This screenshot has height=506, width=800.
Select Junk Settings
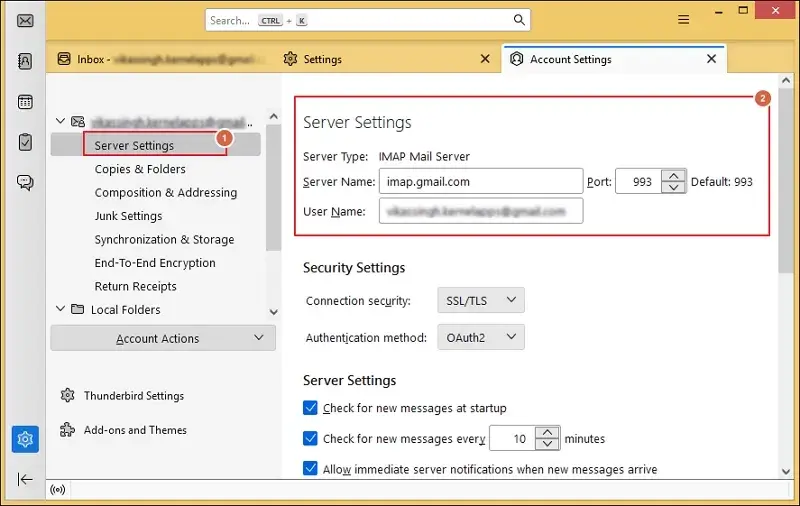(x=128, y=216)
